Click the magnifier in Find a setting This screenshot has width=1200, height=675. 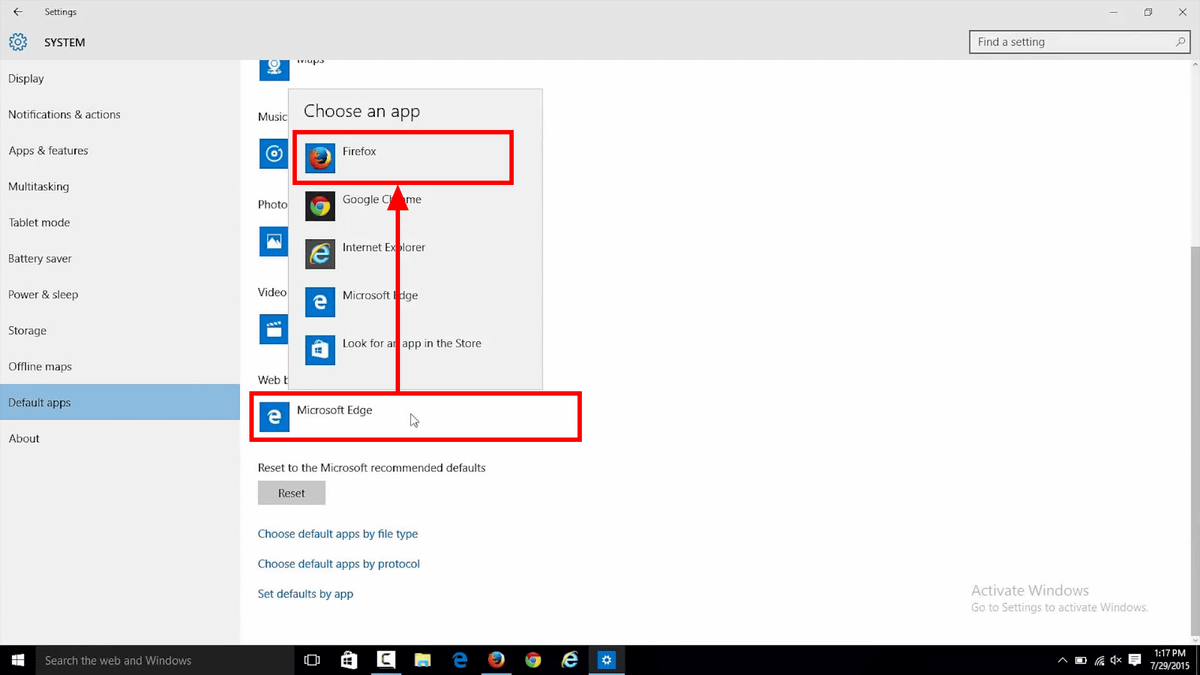(1181, 42)
